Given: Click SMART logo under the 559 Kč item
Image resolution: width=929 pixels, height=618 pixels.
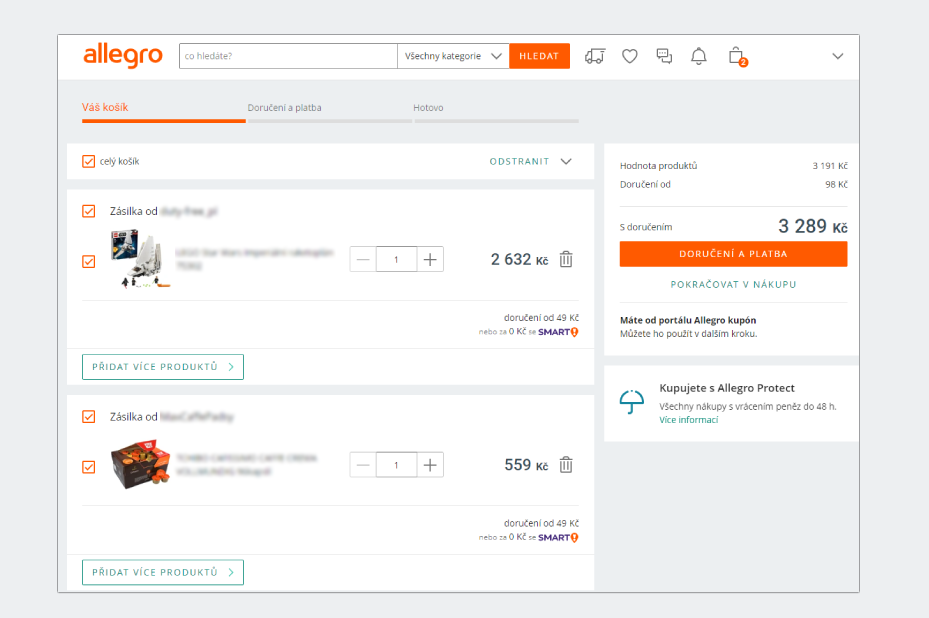Looking at the screenshot, I should coord(558,537).
